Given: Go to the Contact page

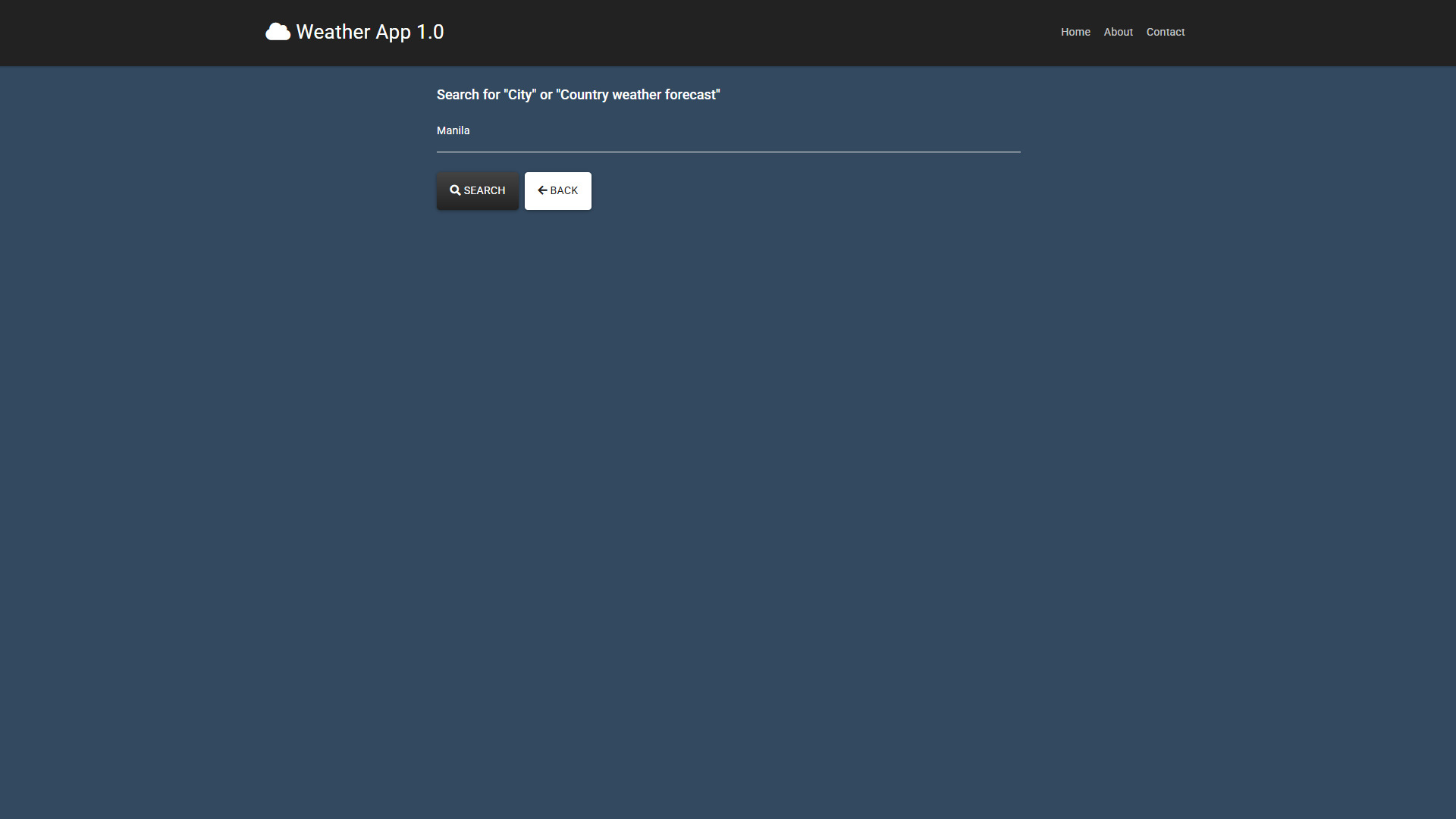Looking at the screenshot, I should [1165, 32].
